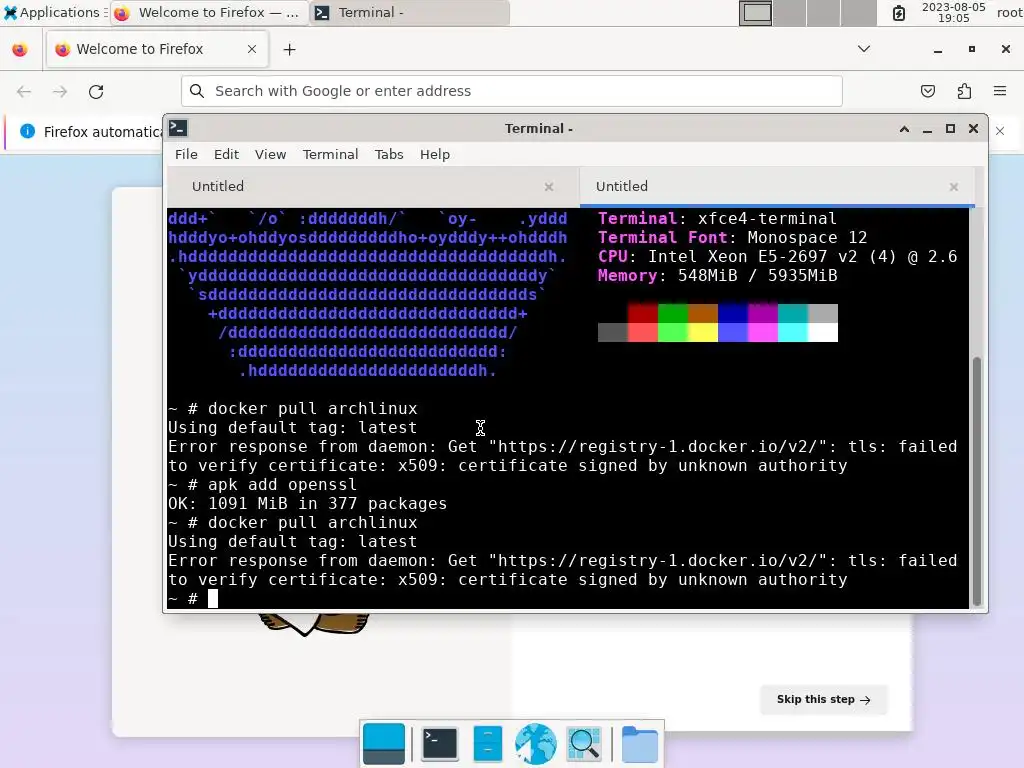Screen dimensions: 1024x768
Task: Close the second Untitled terminal tab
Action: [x=953, y=187]
